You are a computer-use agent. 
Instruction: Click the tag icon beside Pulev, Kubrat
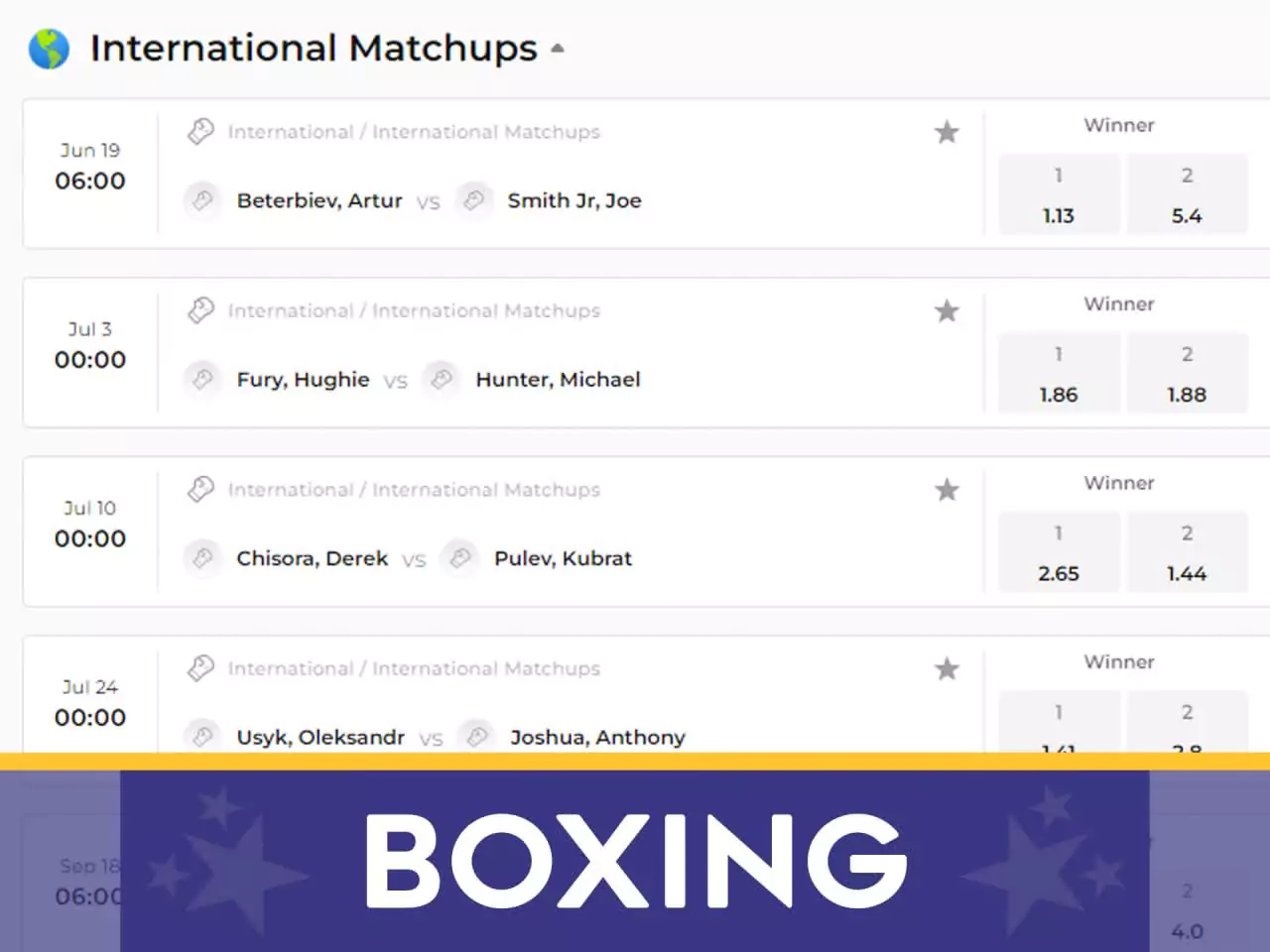[459, 558]
